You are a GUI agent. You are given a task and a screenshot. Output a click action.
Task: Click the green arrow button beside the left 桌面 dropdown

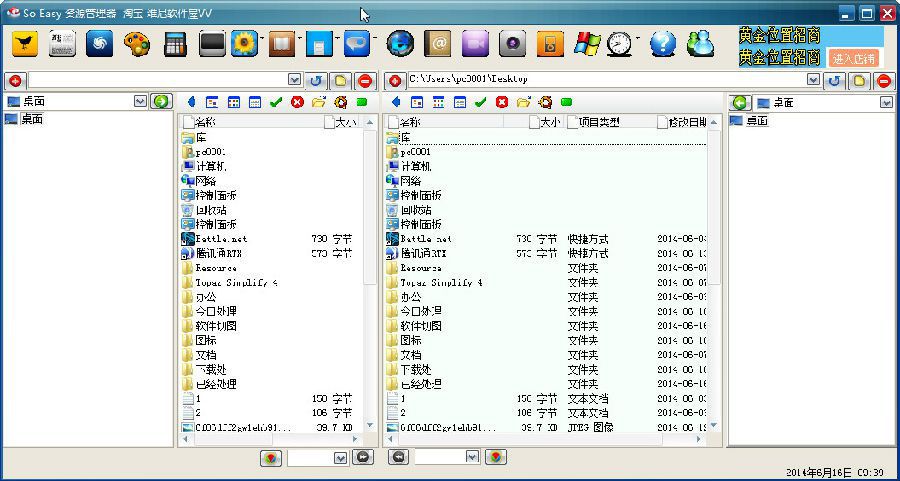tap(161, 102)
